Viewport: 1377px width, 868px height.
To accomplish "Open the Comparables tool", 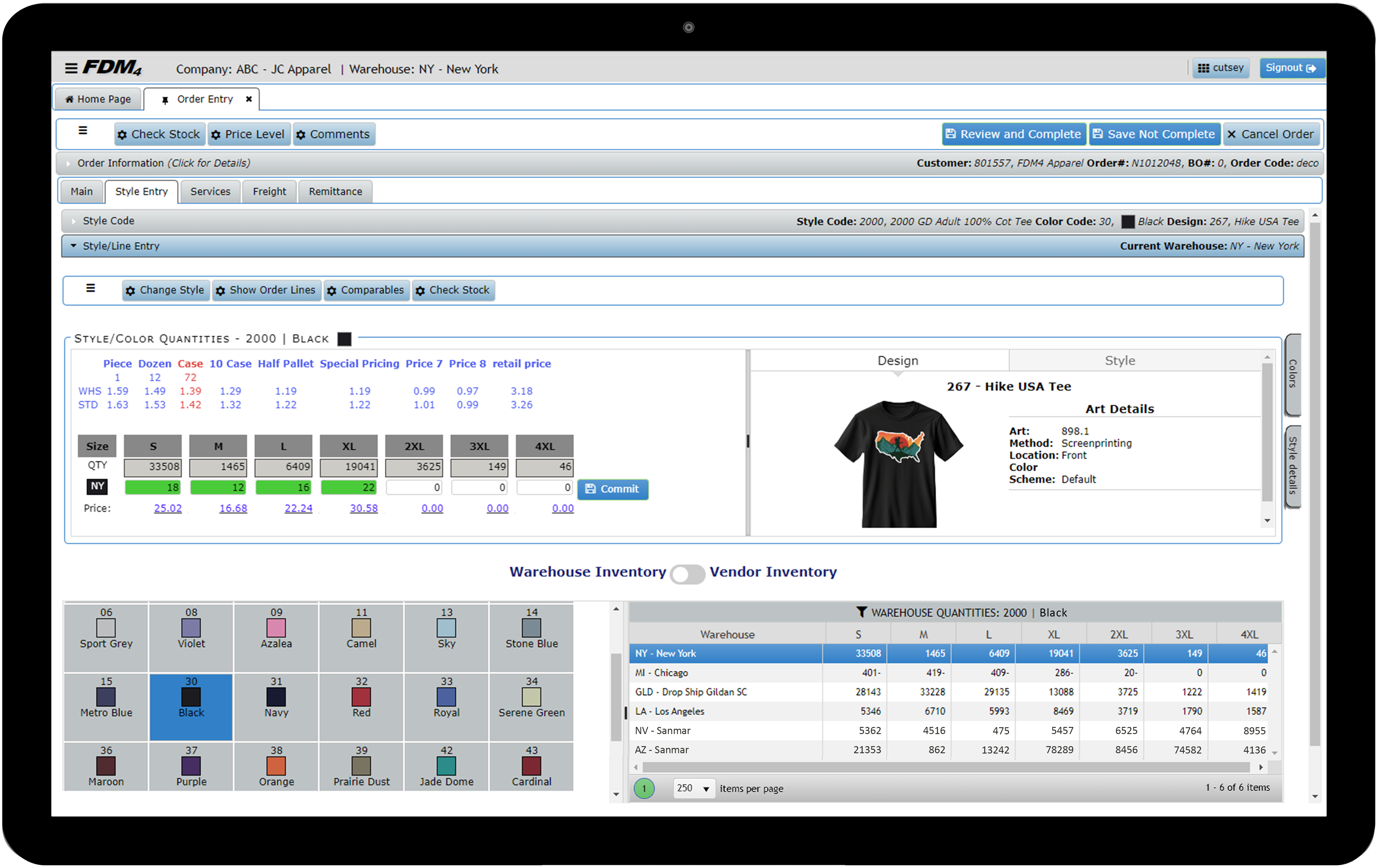I will 367,290.
